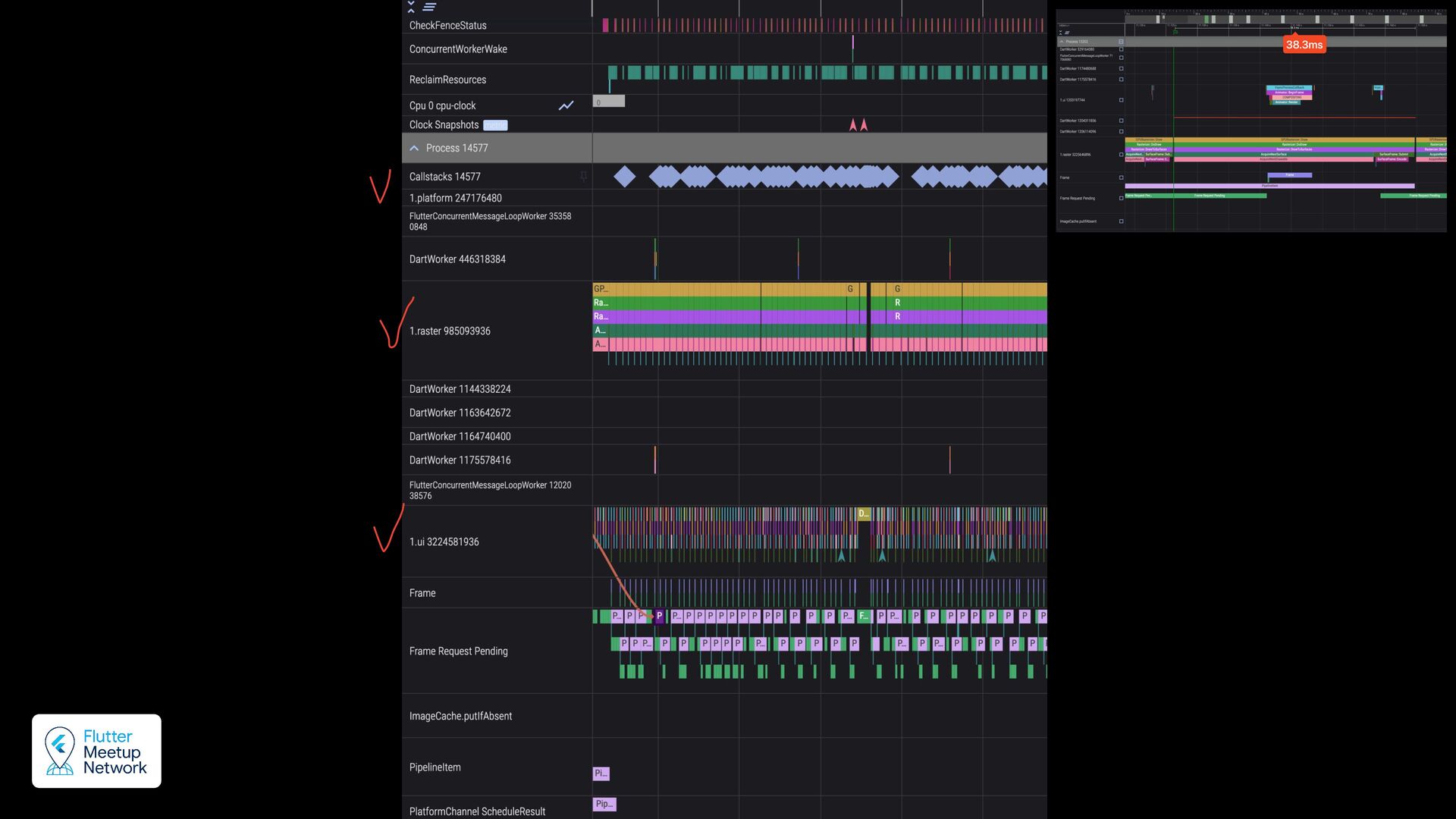The image size is (1456, 819).
Task: Click the collapse/expand all tracks icon
Action: [x=411, y=7]
